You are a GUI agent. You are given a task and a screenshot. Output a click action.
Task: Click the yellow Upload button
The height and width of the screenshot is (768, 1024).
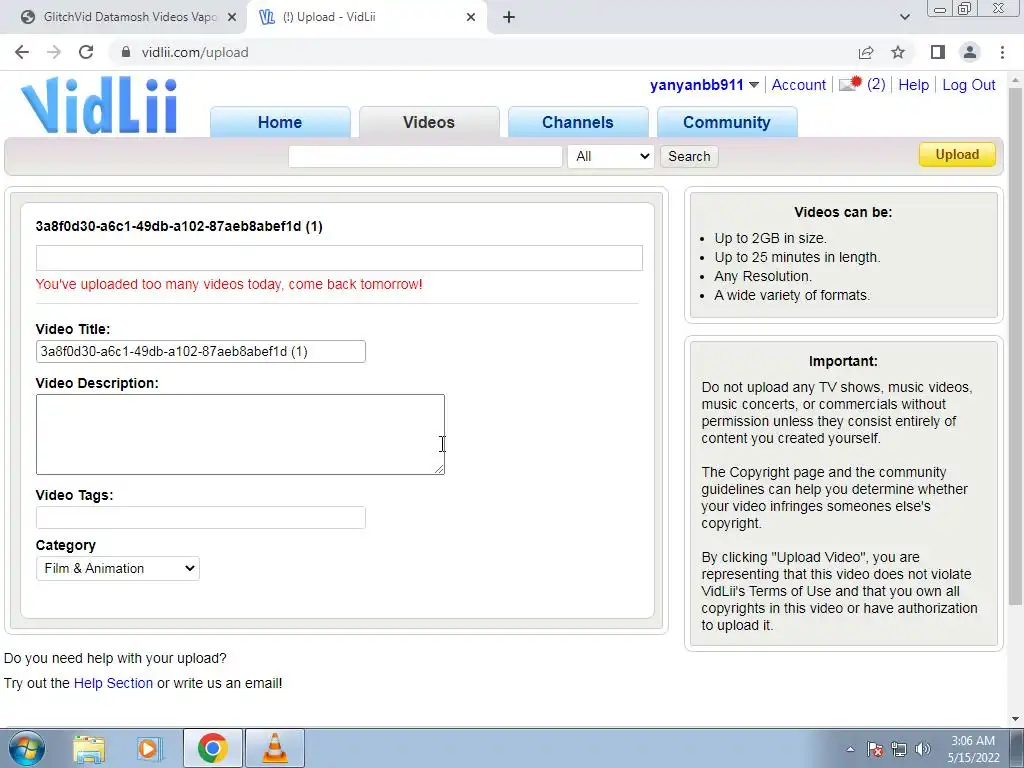click(957, 155)
